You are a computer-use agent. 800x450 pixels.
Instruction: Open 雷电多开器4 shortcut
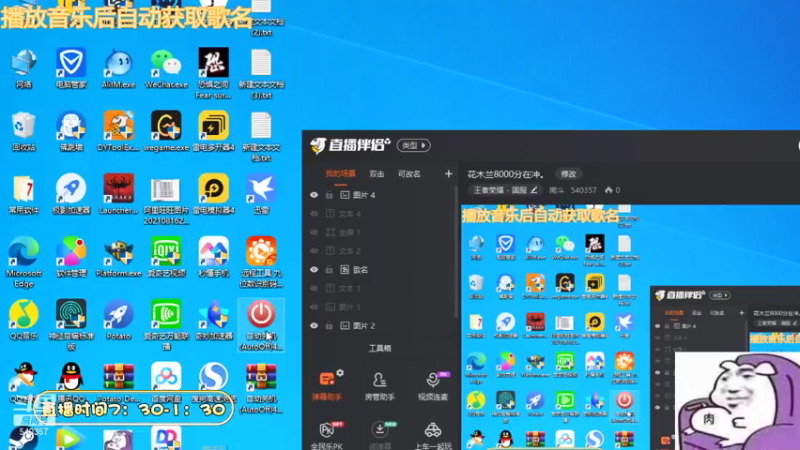pos(213,131)
